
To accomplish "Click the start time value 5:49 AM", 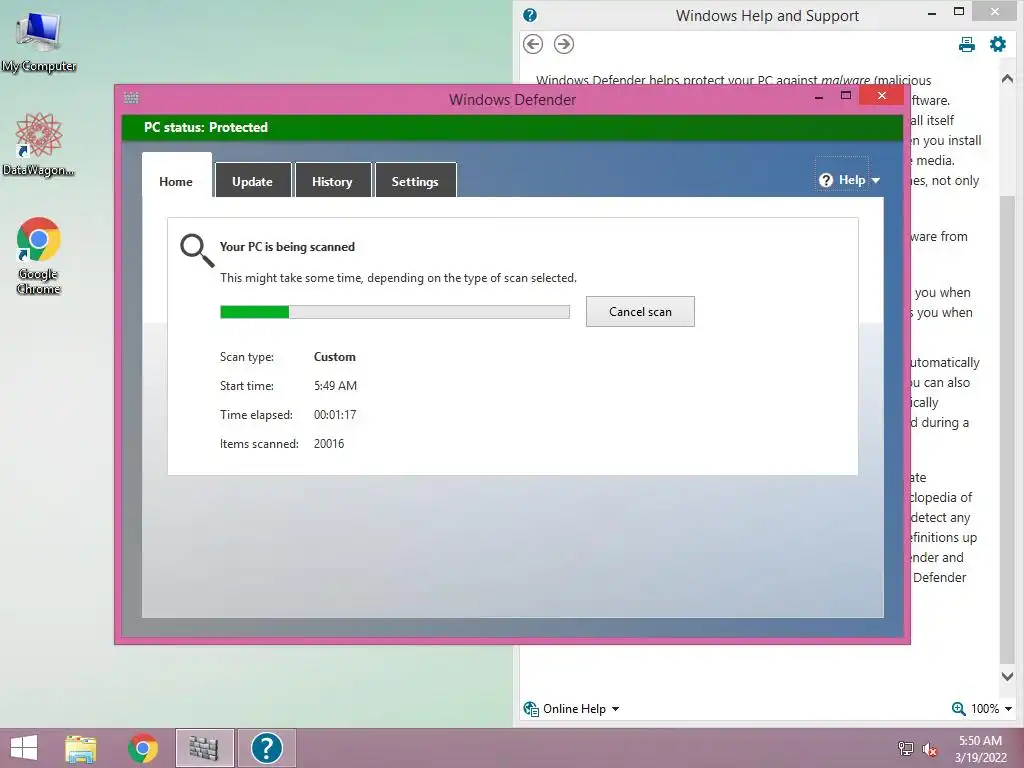I will (335, 385).
